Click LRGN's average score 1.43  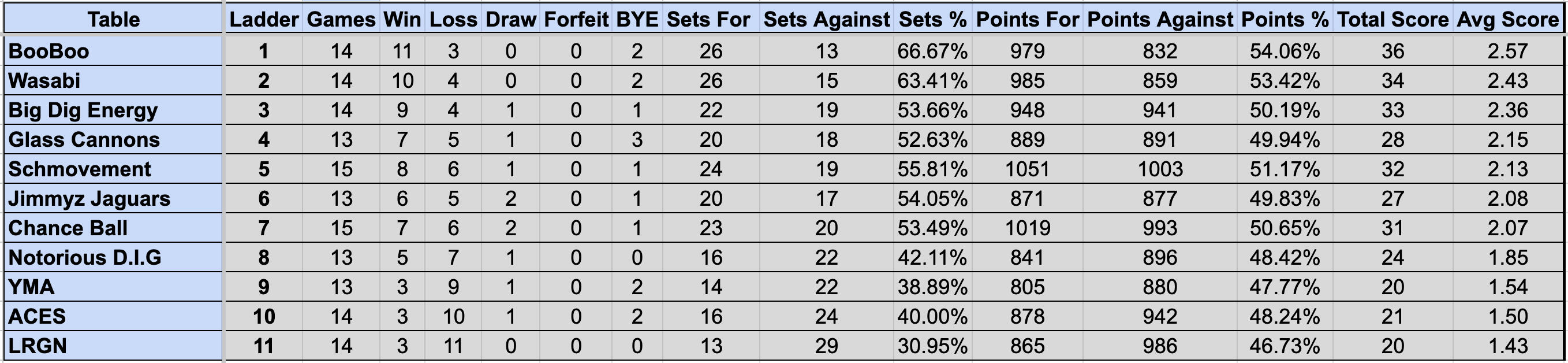click(x=1508, y=345)
